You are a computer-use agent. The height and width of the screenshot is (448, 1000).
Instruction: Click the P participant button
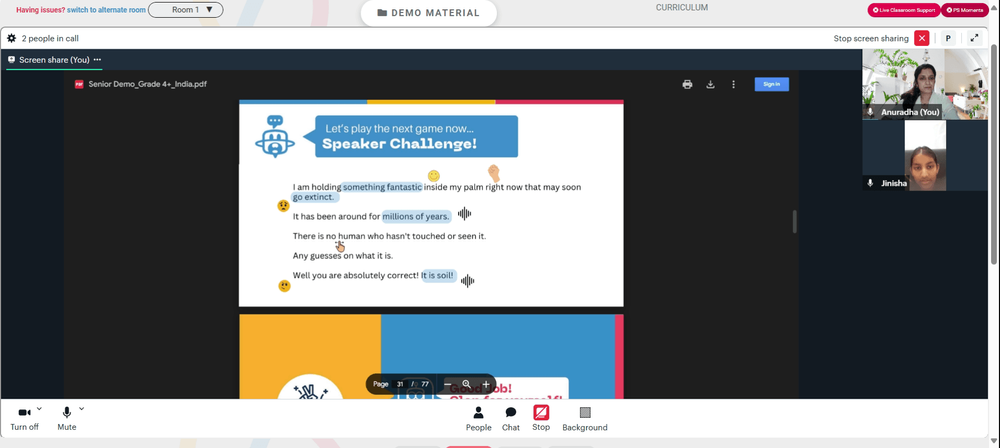(948, 38)
